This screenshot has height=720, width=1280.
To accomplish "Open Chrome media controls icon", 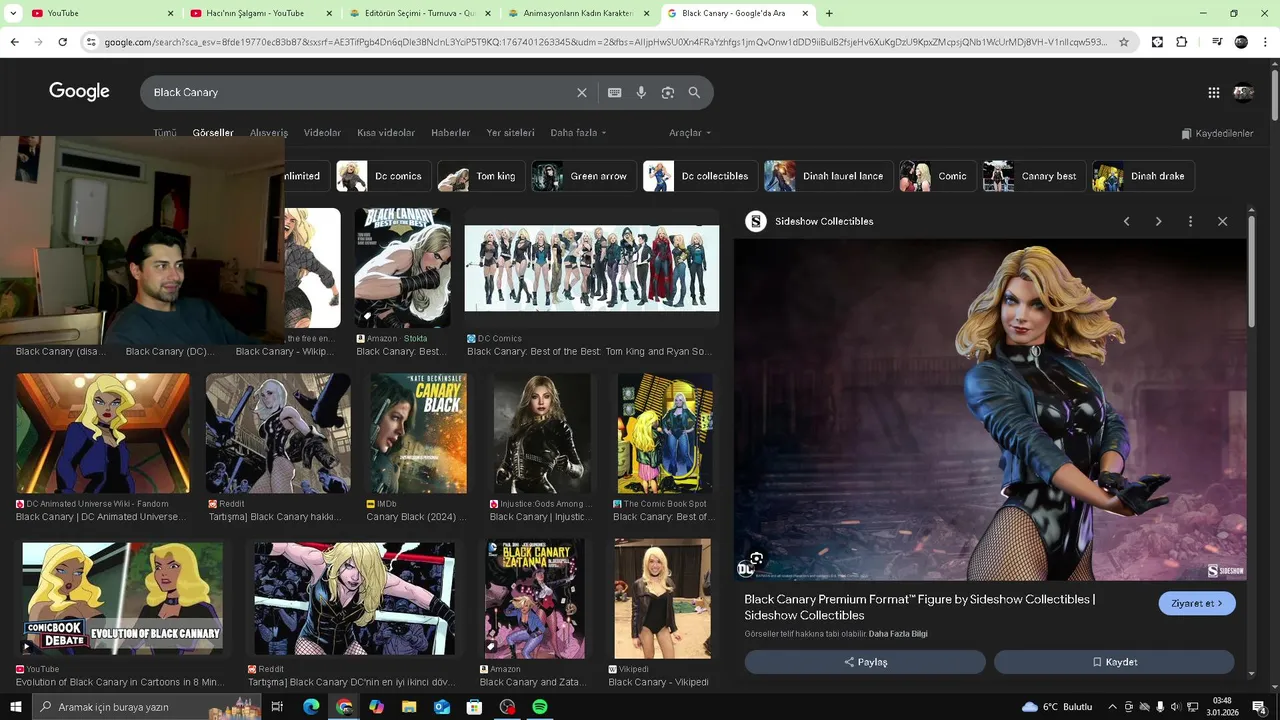I will coord(1217,42).
